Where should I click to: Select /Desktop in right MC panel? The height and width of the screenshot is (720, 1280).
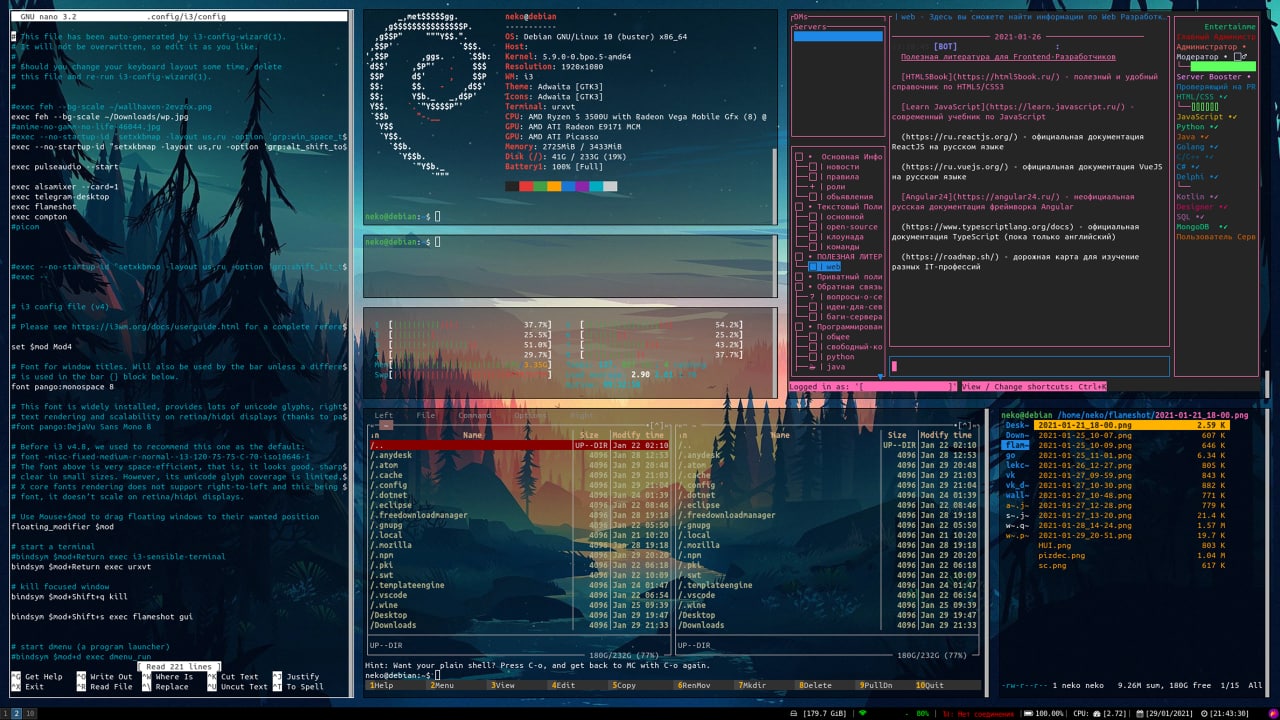click(x=827, y=615)
